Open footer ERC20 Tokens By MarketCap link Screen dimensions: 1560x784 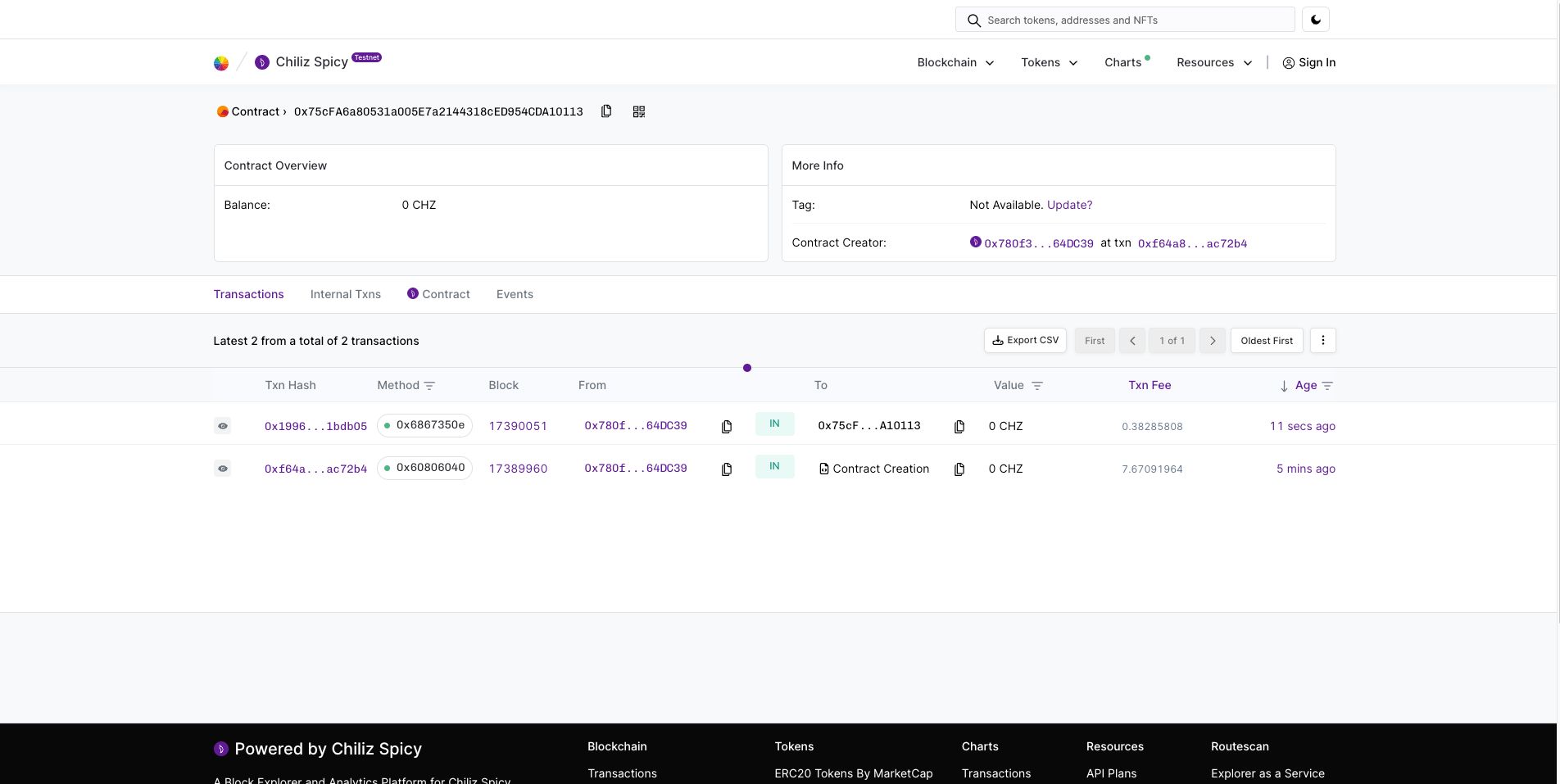coord(853,773)
